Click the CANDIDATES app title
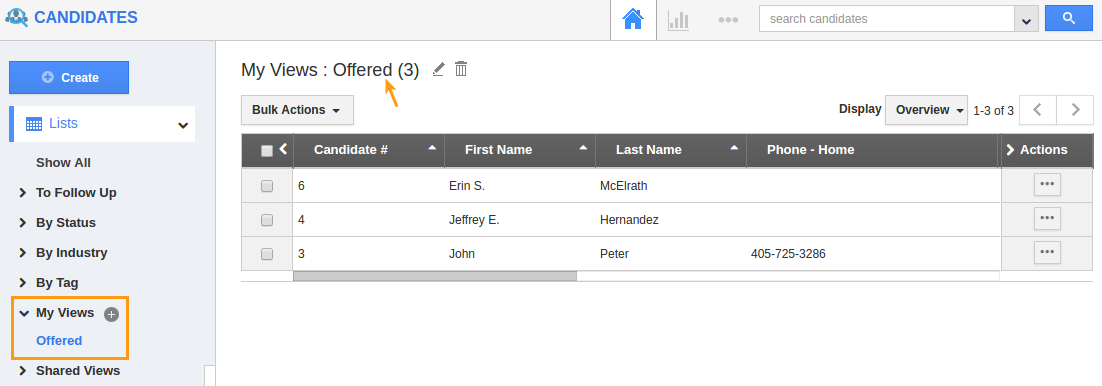 (86, 18)
